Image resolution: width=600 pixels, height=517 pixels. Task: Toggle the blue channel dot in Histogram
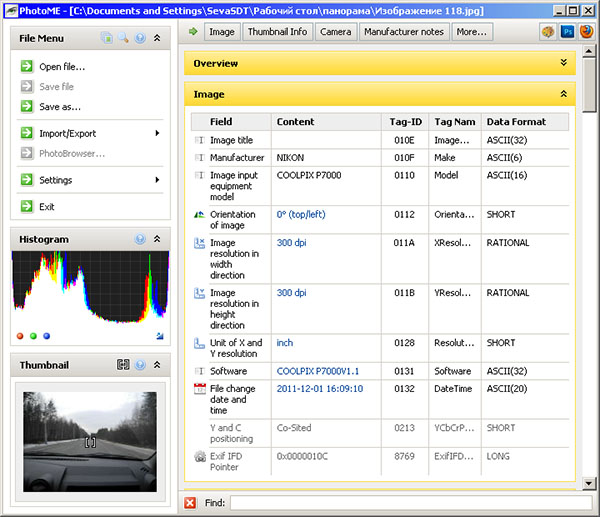click(46, 336)
